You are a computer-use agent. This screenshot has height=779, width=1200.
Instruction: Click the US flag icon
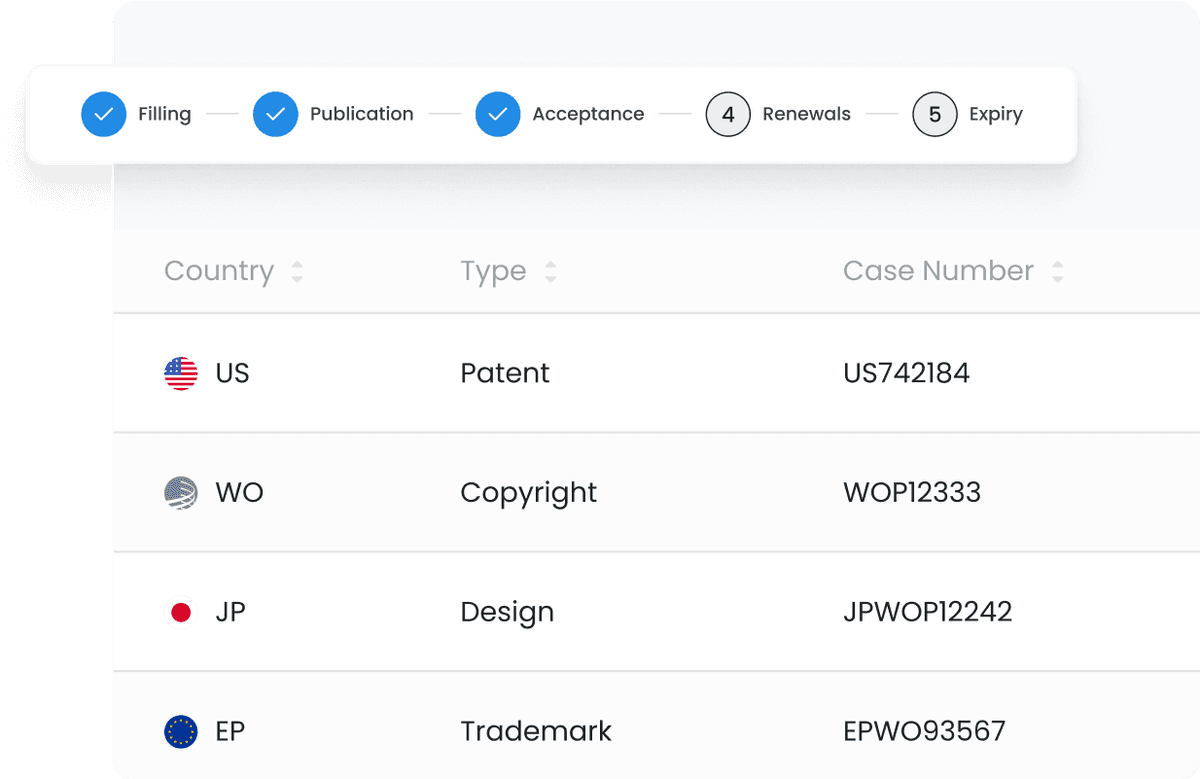point(181,373)
